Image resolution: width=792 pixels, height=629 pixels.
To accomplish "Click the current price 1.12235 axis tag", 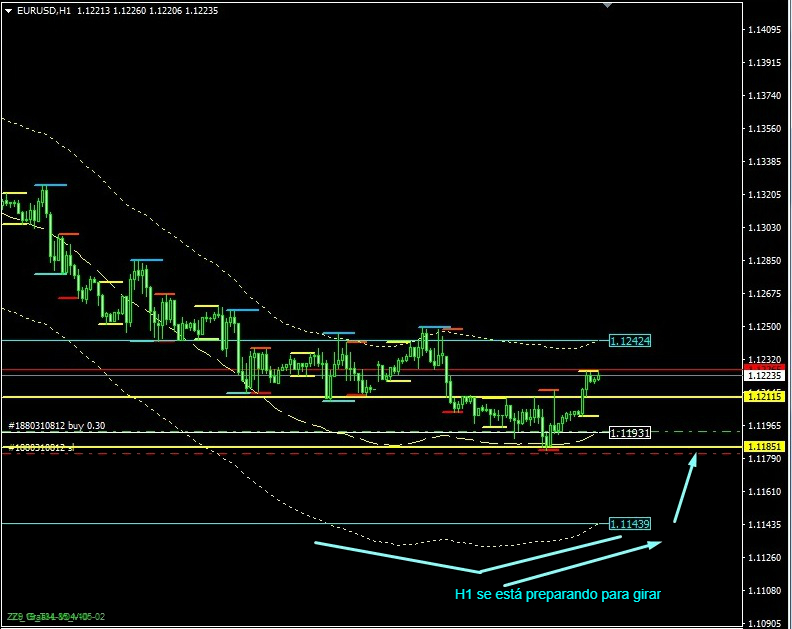I will click(765, 376).
